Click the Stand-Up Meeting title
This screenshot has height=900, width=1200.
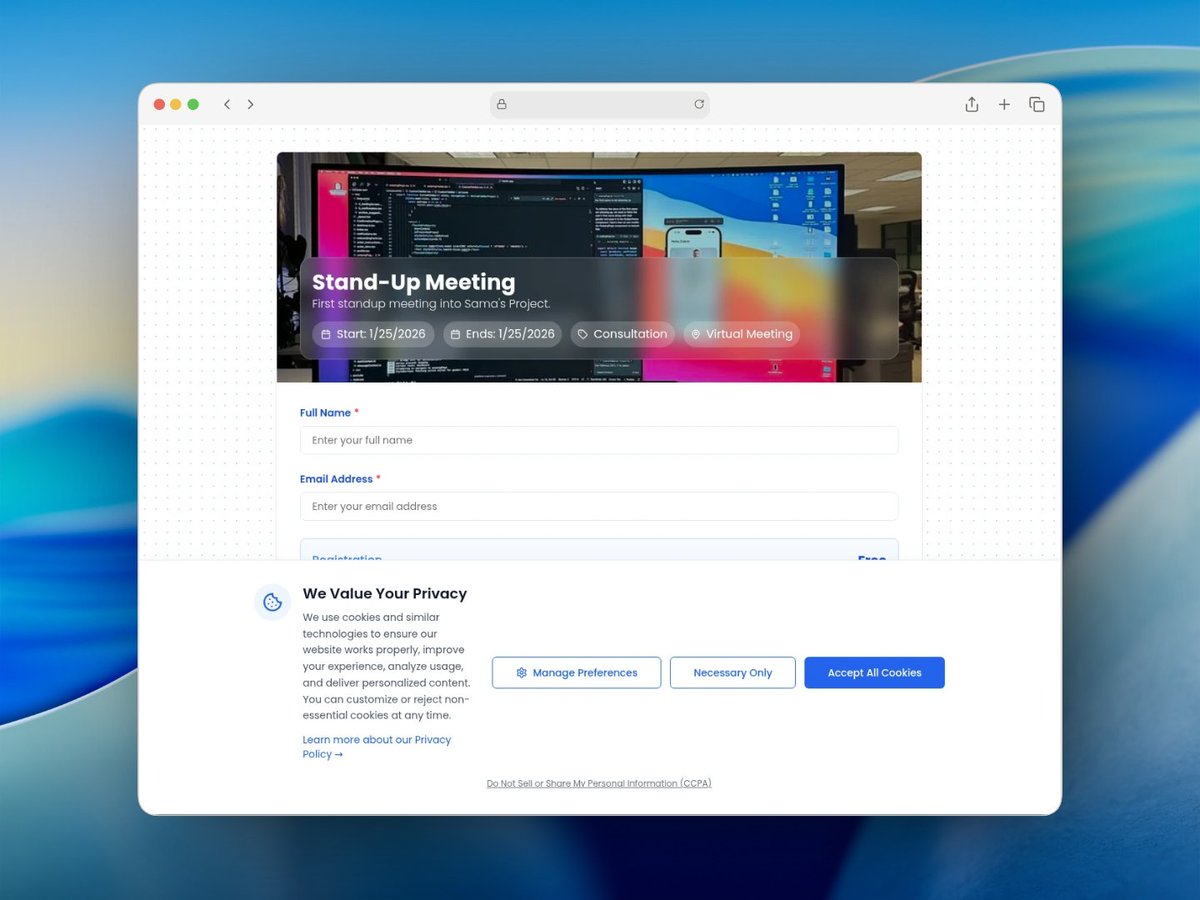(x=414, y=282)
